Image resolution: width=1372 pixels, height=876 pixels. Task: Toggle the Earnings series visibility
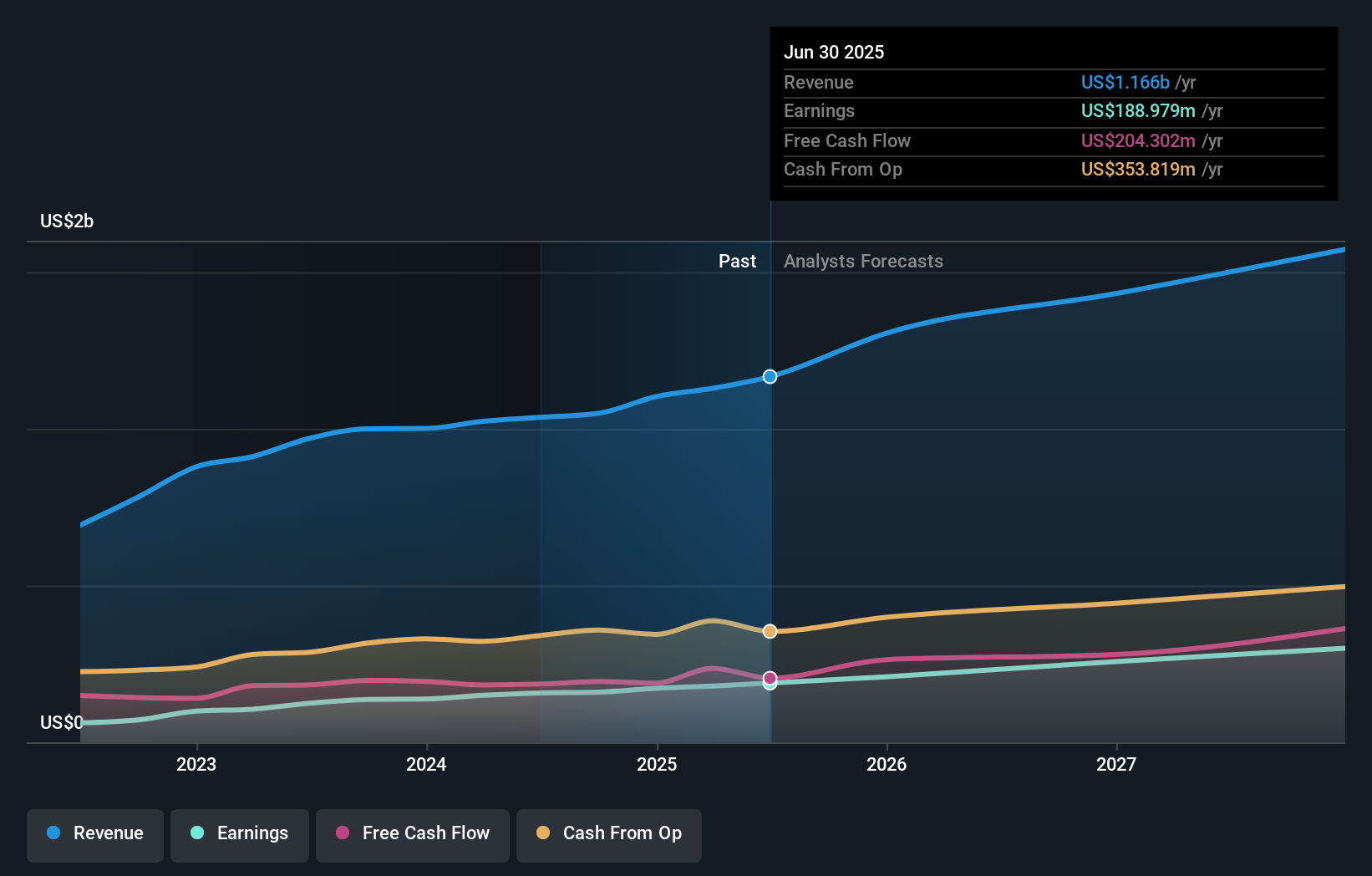click(x=240, y=833)
